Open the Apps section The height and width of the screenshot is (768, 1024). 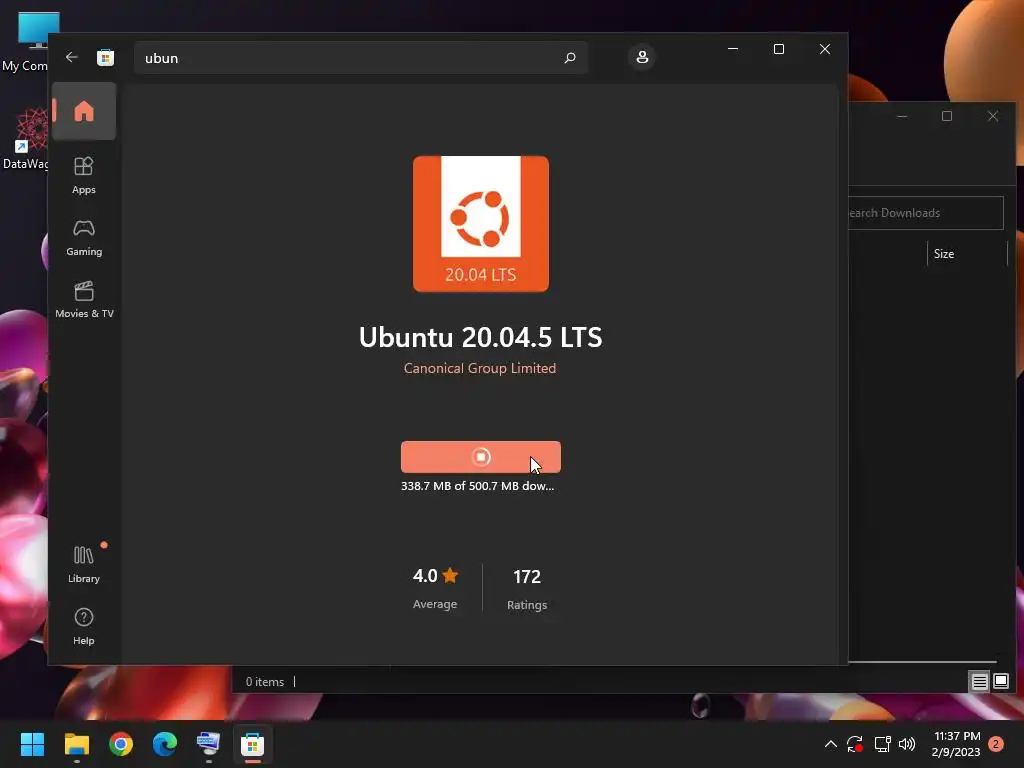click(84, 175)
